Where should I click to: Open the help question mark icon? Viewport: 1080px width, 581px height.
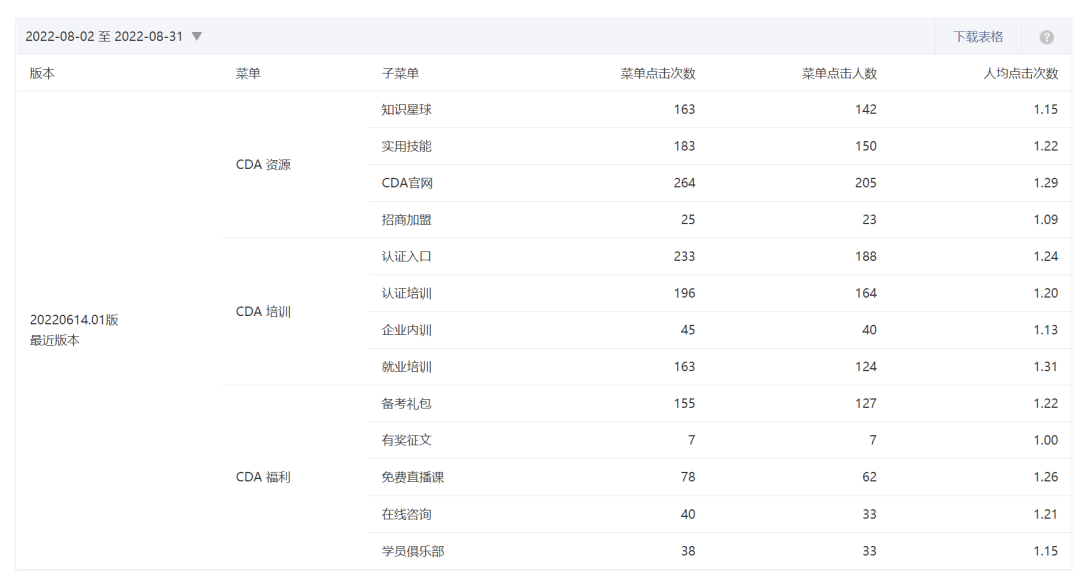click(x=1046, y=37)
